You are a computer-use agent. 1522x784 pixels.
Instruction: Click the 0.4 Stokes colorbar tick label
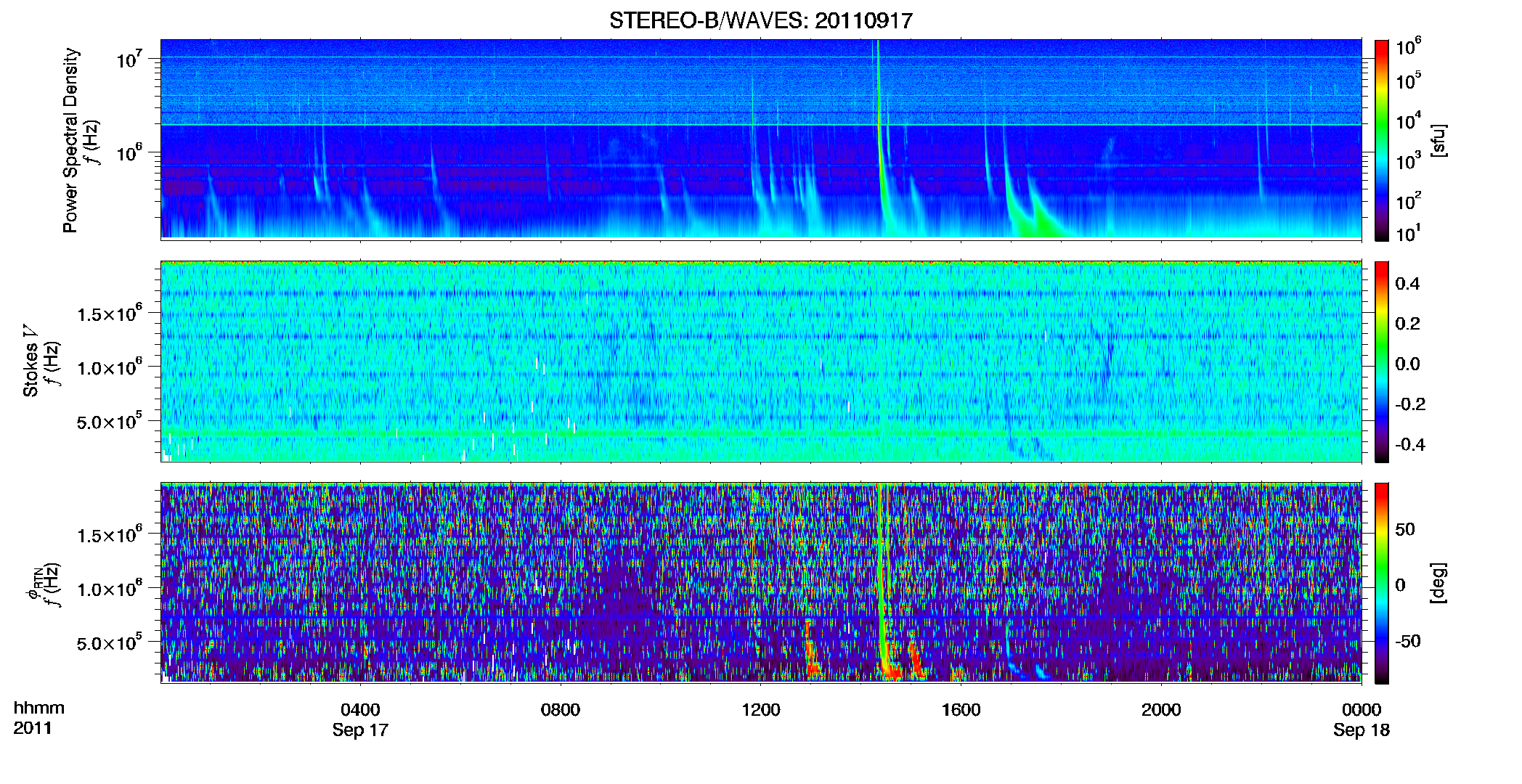(x=1407, y=284)
